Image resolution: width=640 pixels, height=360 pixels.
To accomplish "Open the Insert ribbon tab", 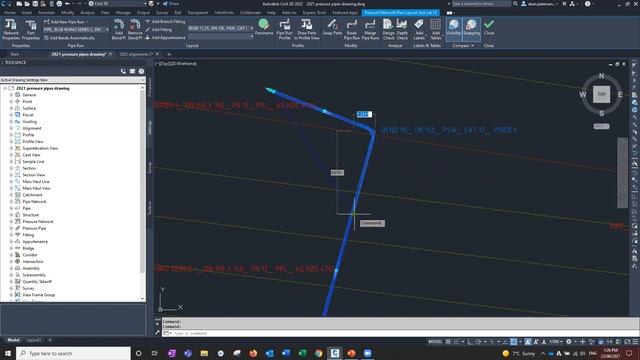I will 27,13.
